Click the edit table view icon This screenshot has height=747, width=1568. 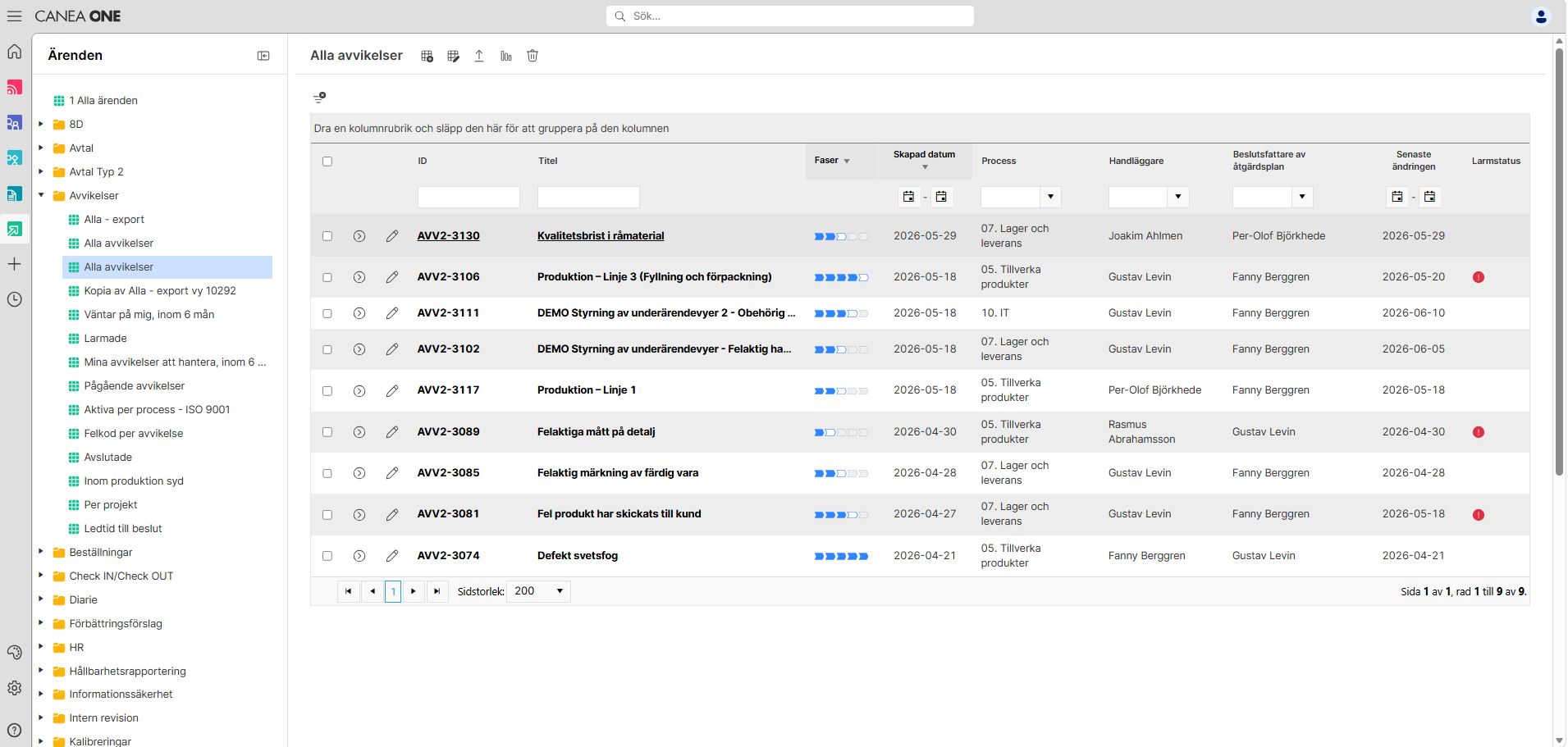coord(453,56)
